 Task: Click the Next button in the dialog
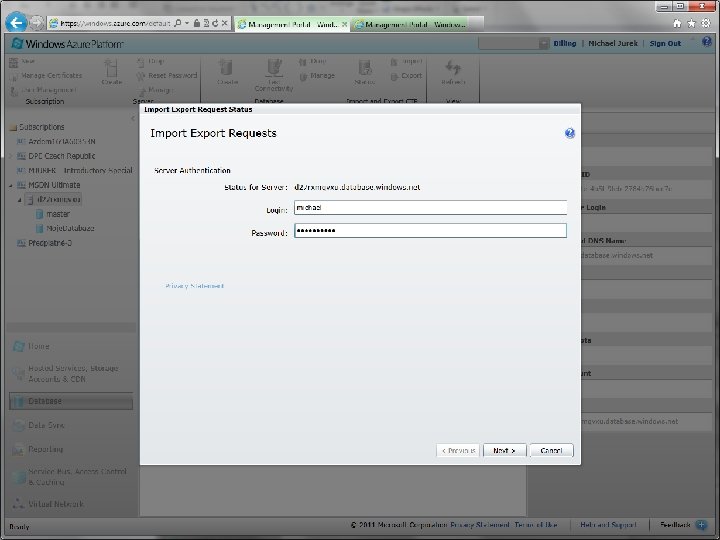coord(504,450)
